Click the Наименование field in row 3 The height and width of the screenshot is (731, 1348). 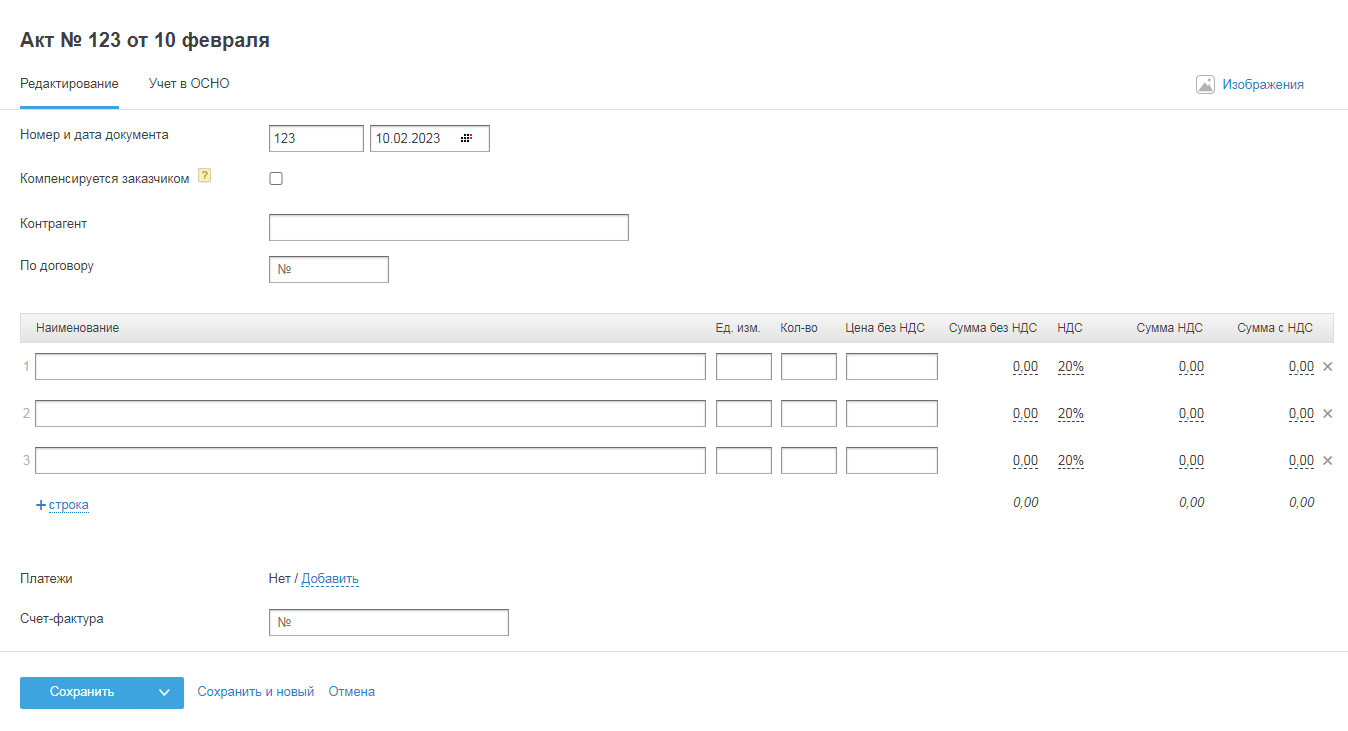[x=370, y=461]
